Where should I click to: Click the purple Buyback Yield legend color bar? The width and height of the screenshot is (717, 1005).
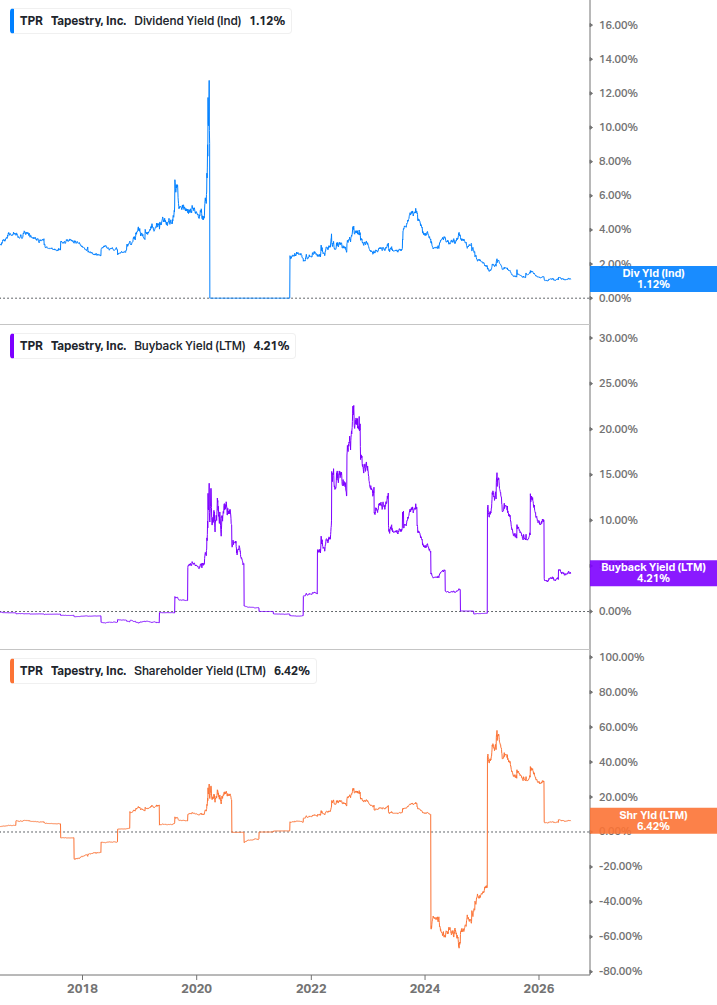coord(12,346)
